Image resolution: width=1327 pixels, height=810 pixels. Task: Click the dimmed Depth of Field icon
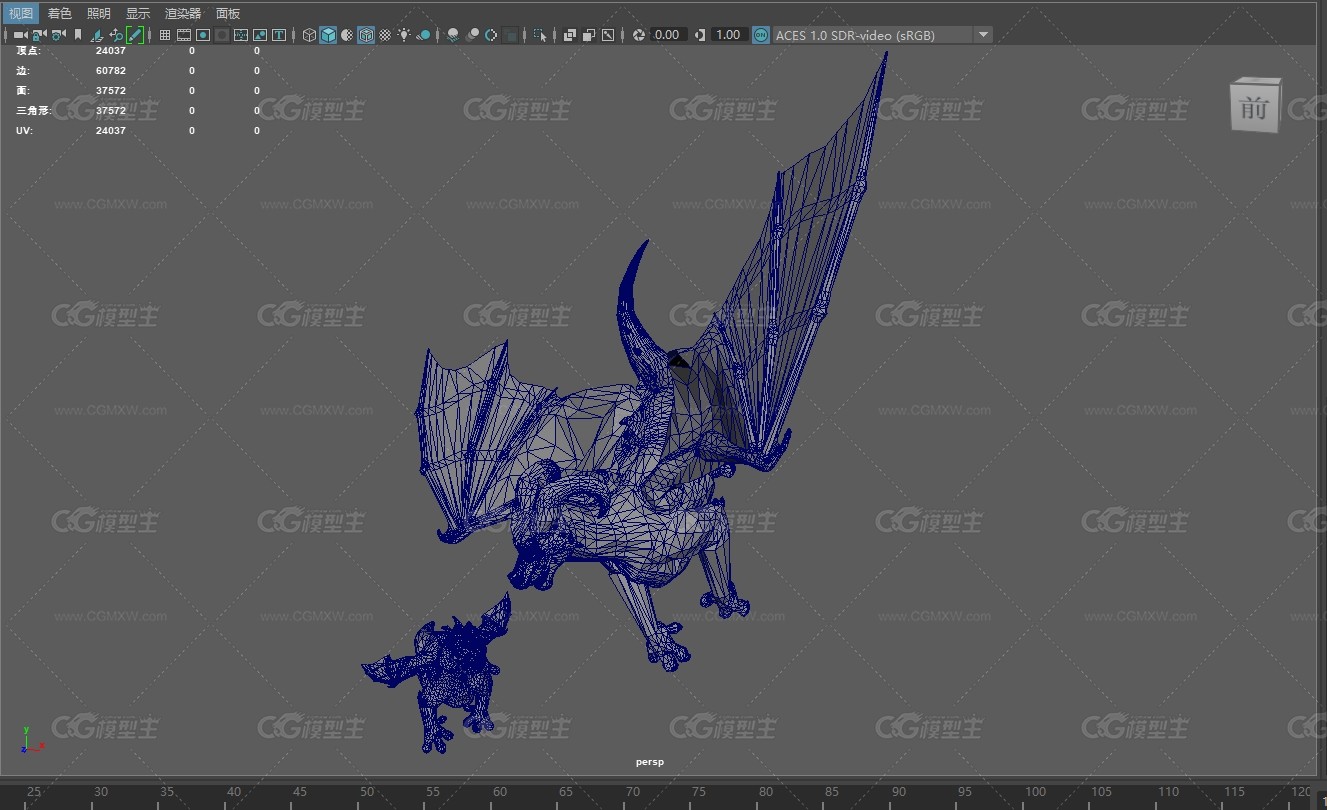click(x=511, y=35)
